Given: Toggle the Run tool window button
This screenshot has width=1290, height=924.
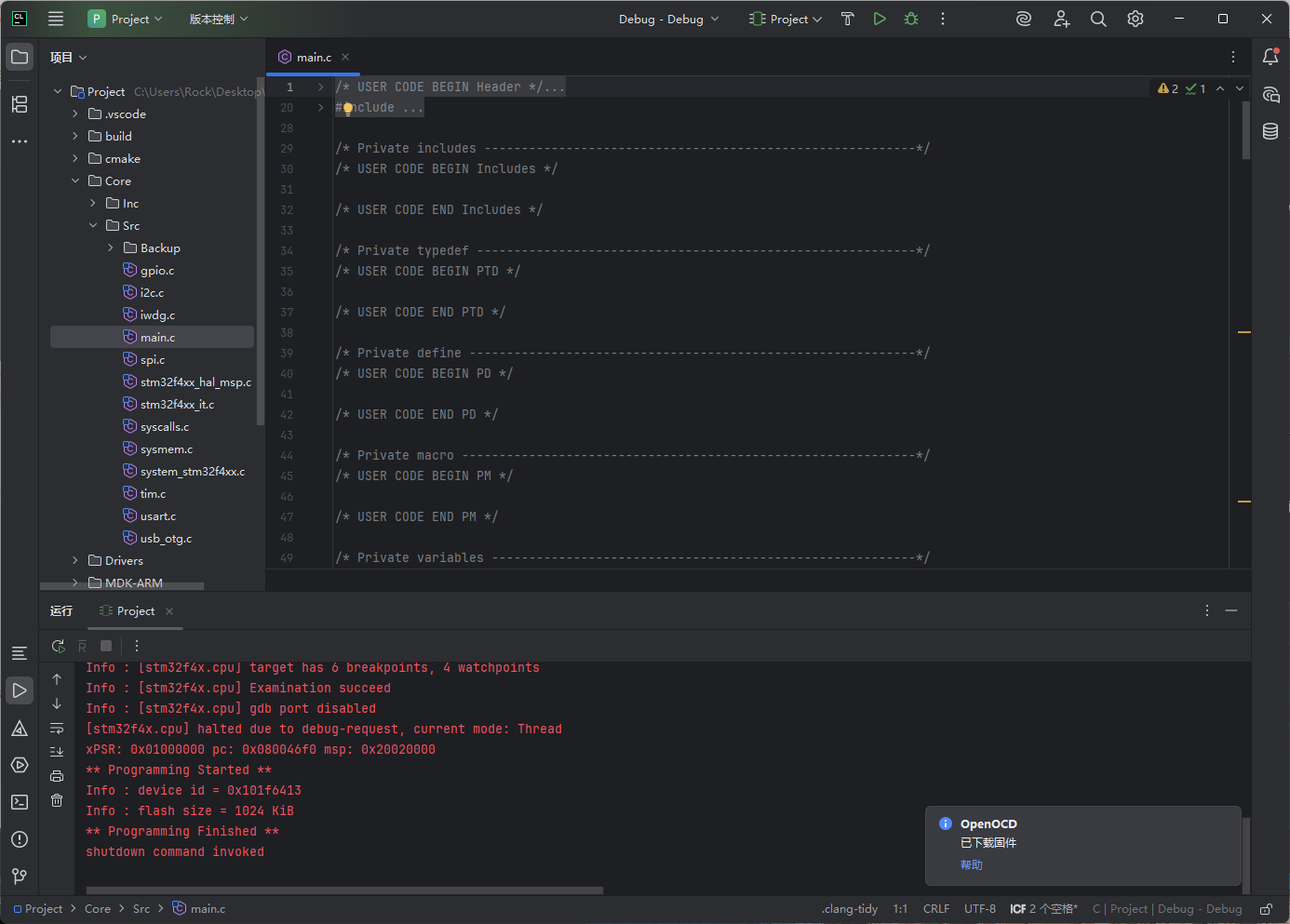Looking at the screenshot, I should [20, 690].
